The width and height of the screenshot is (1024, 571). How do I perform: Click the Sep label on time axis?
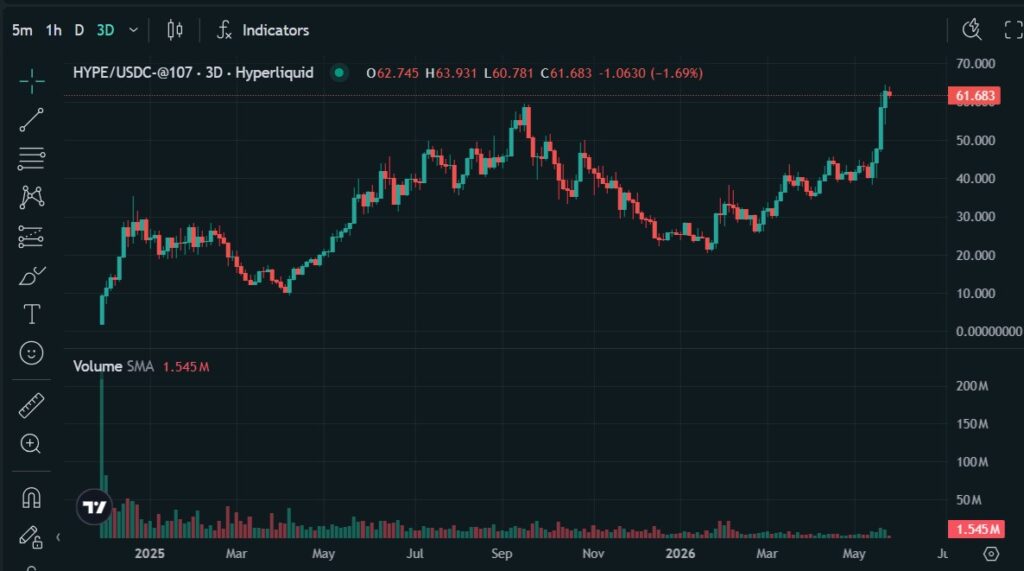(x=502, y=554)
